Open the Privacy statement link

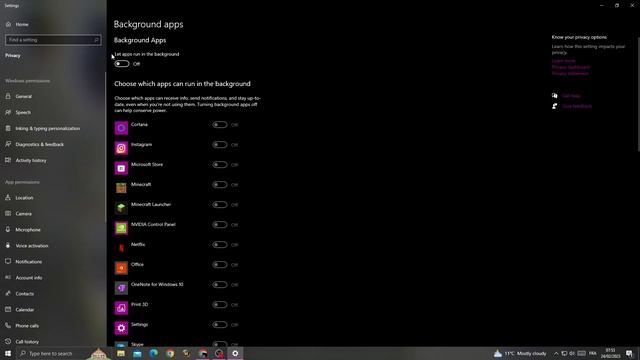570,73
